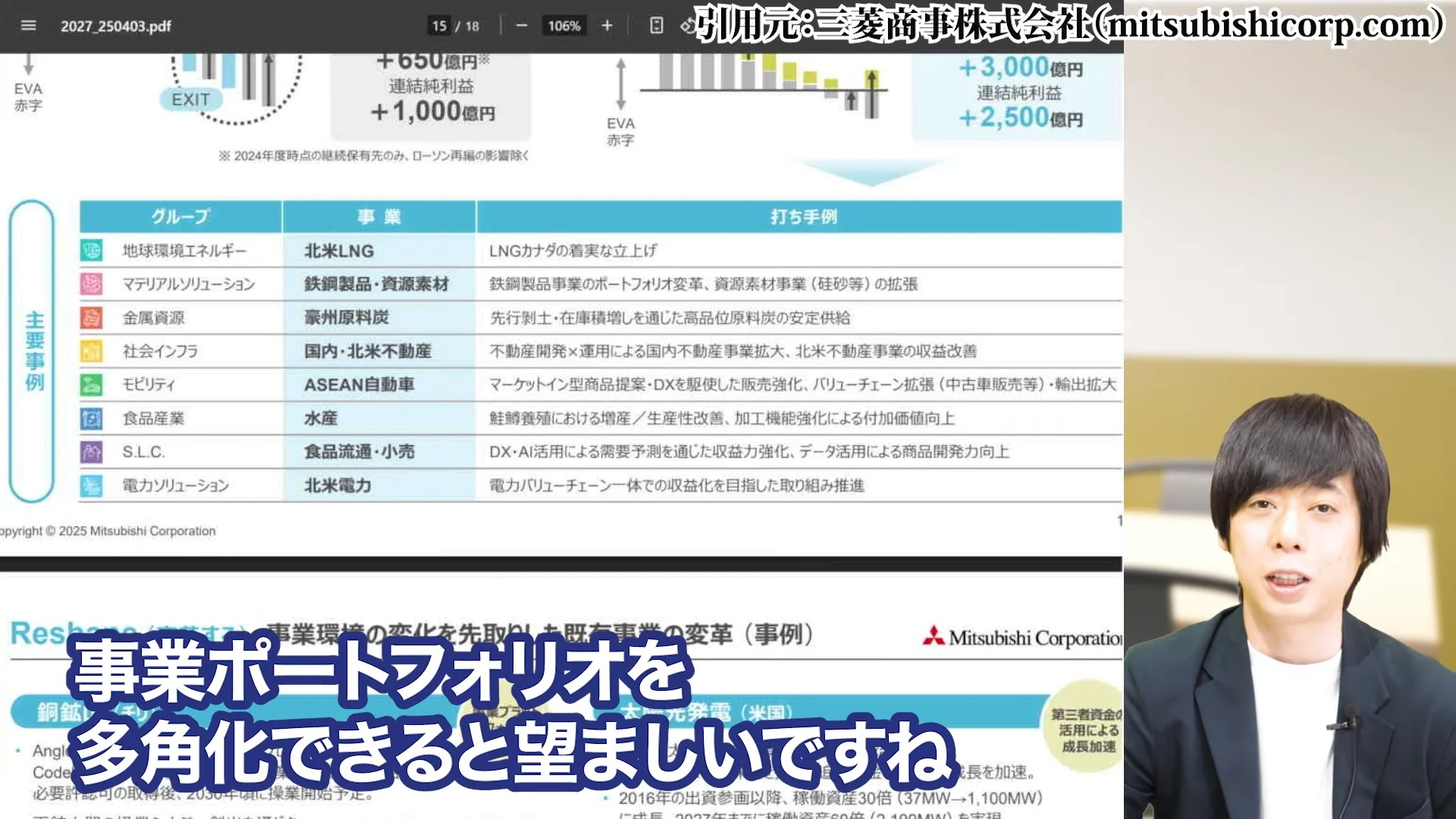Click the zoom out minus button
Viewport: 1456px width, 819px height.
[x=522, y=26]
